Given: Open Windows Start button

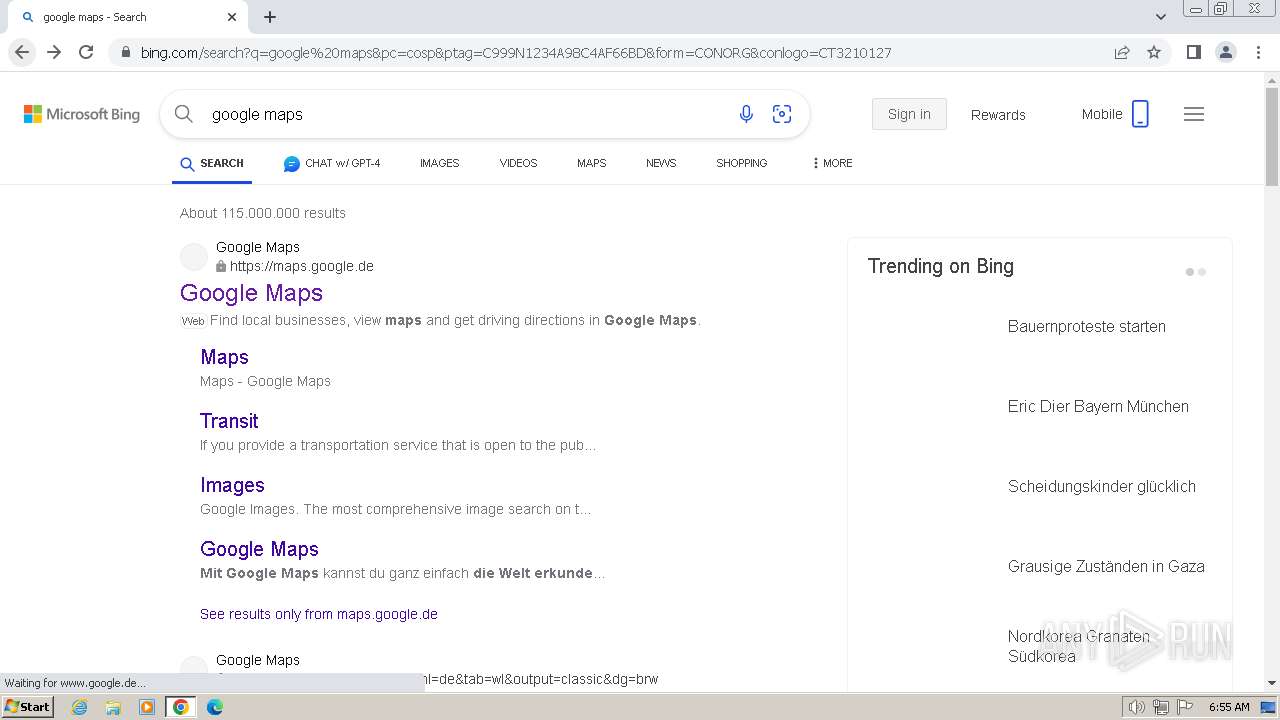Looking at the screenshot, I should [x=28, y=707].
